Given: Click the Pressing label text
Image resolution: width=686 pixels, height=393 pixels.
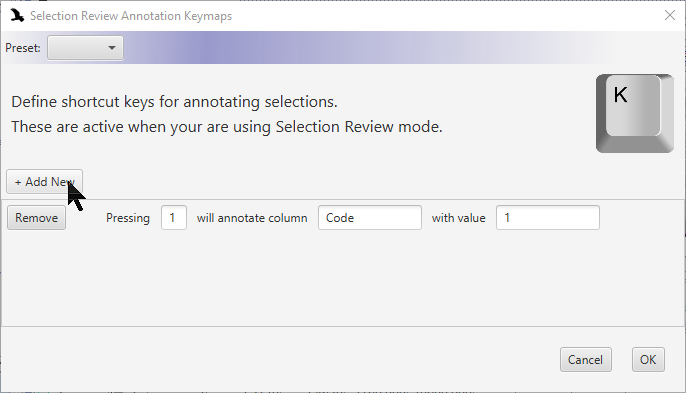Looking at the screenshot, I should coord(128,218).
